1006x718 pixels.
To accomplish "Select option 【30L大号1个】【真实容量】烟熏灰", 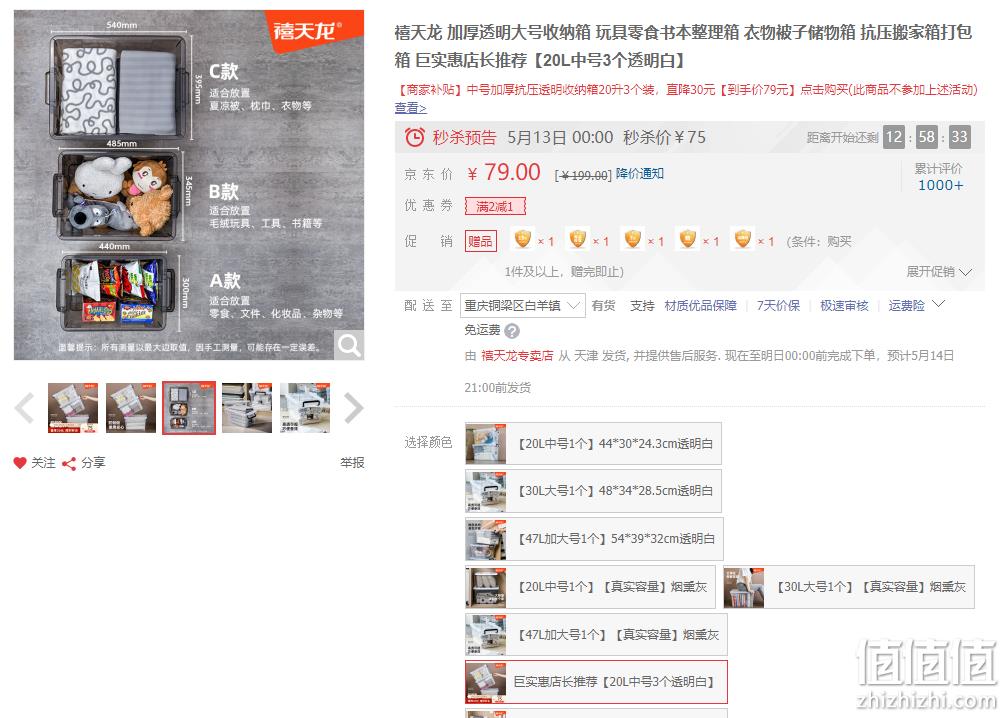I will pos(849,586).
